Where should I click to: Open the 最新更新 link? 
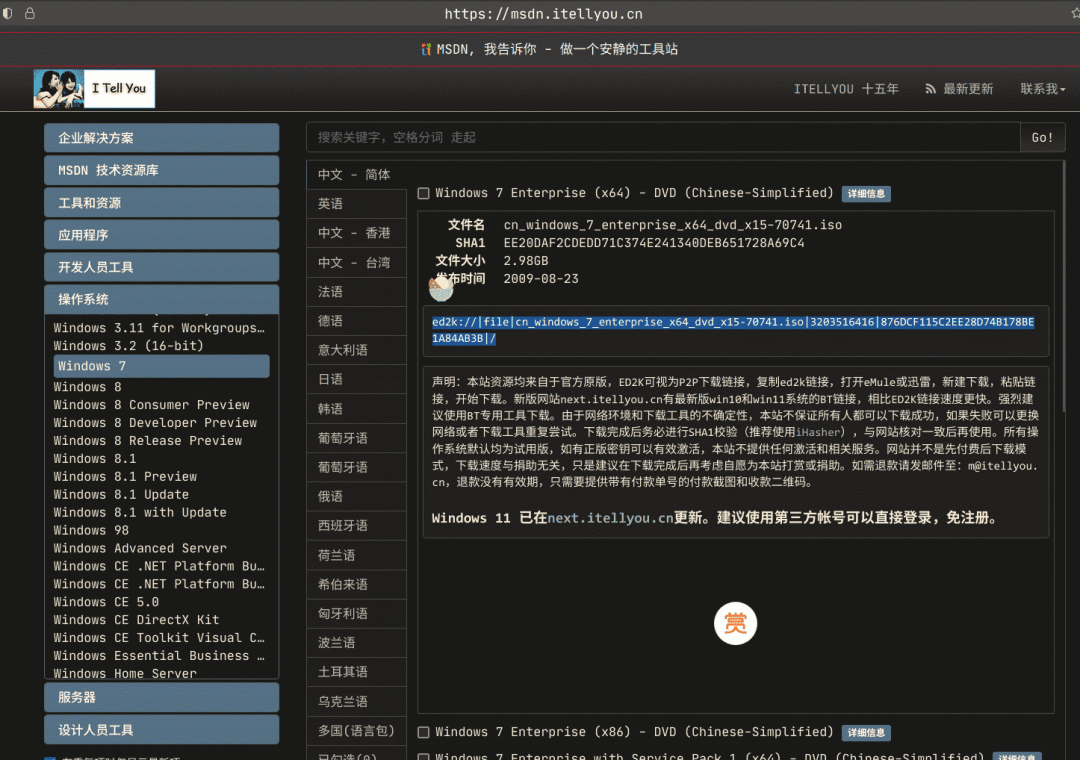(x=968, y=89)
